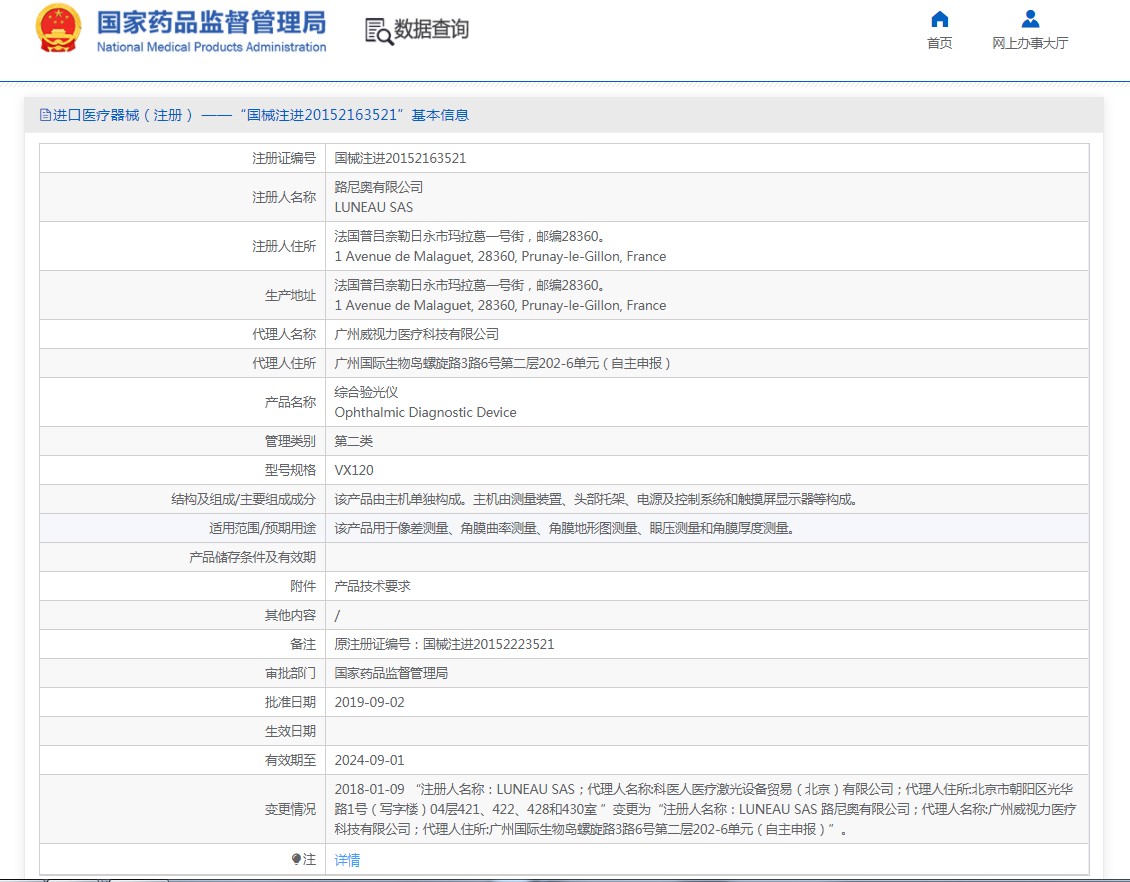Click the National Medical Products Administration subtitle
1130x882 pixels.
[211, 47]
